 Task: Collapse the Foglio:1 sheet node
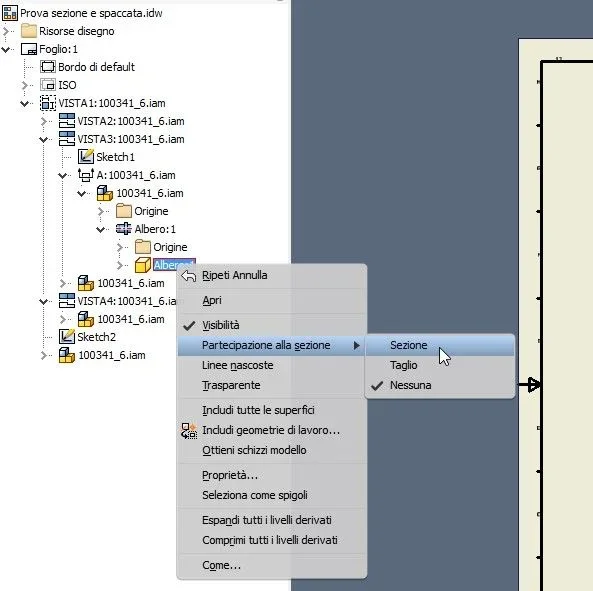tap(6, 49)
